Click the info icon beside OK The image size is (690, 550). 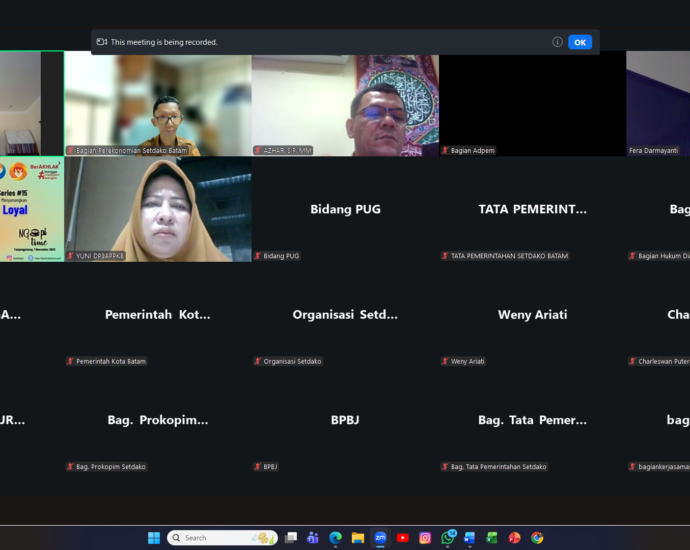pyautogui.click(x=557, y=42)
